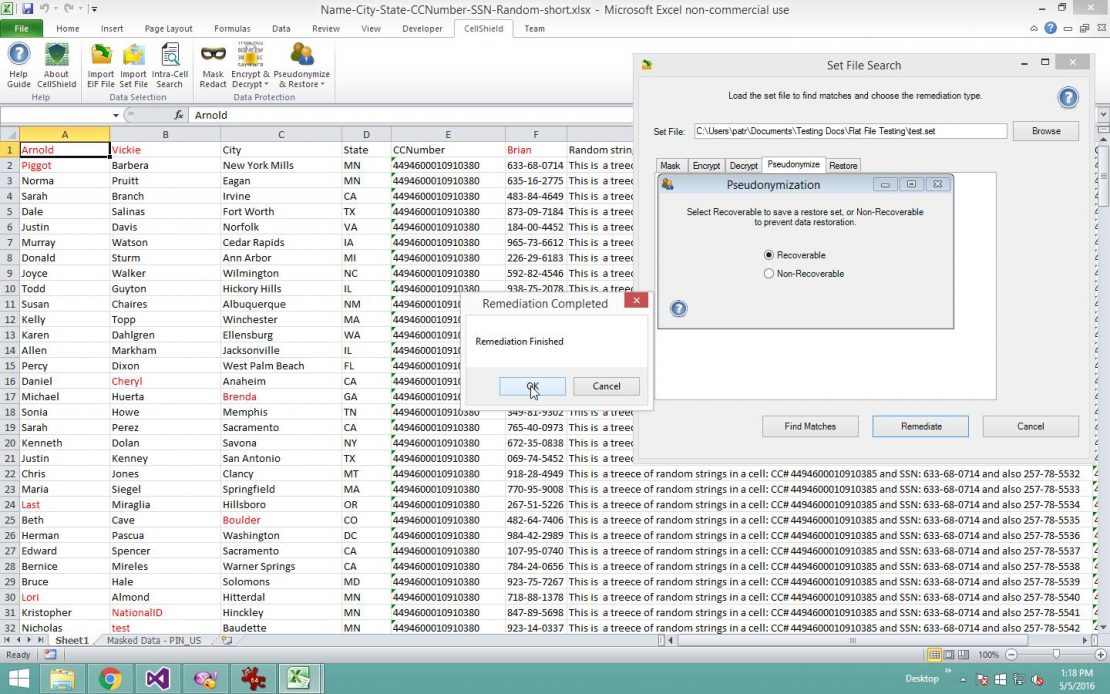Select the Decrypt tab in Set File Search
Screen dimensions: 1110x694
[743, 166]
